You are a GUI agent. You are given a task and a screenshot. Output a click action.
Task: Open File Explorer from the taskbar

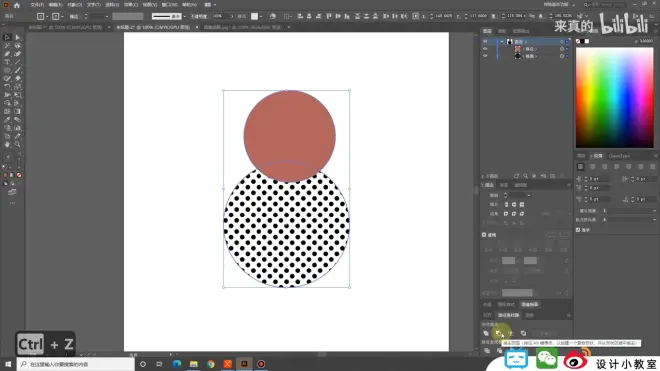(194, 364)
